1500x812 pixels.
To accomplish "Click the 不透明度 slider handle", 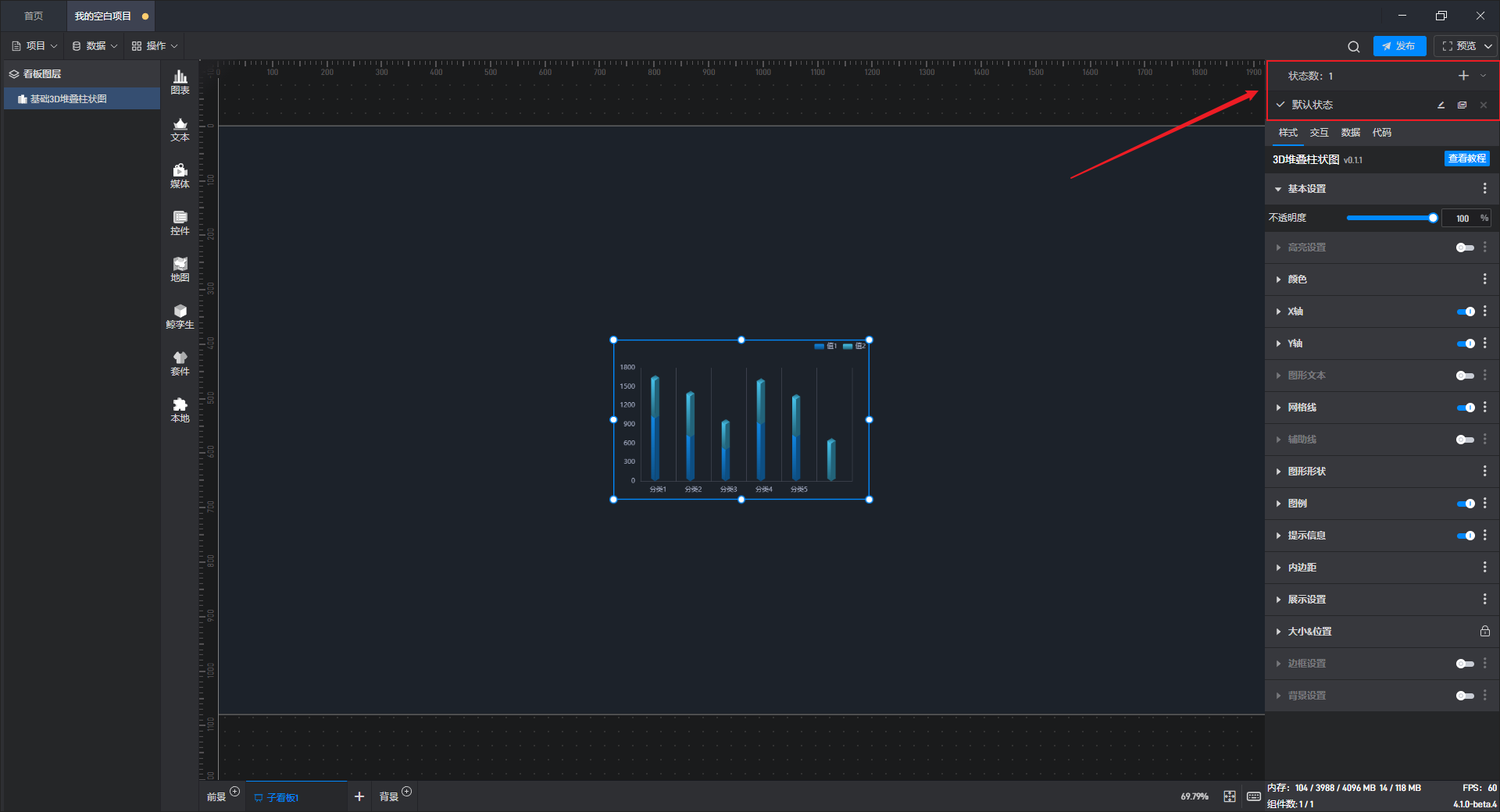I will pyautogui.click(x=1433, y=218).
